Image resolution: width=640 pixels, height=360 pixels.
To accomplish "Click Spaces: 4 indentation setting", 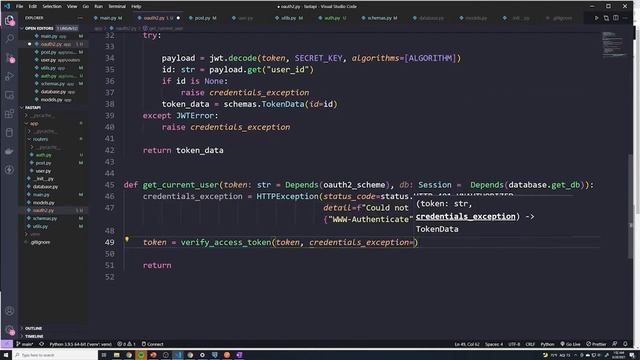I will pos(494,344).
